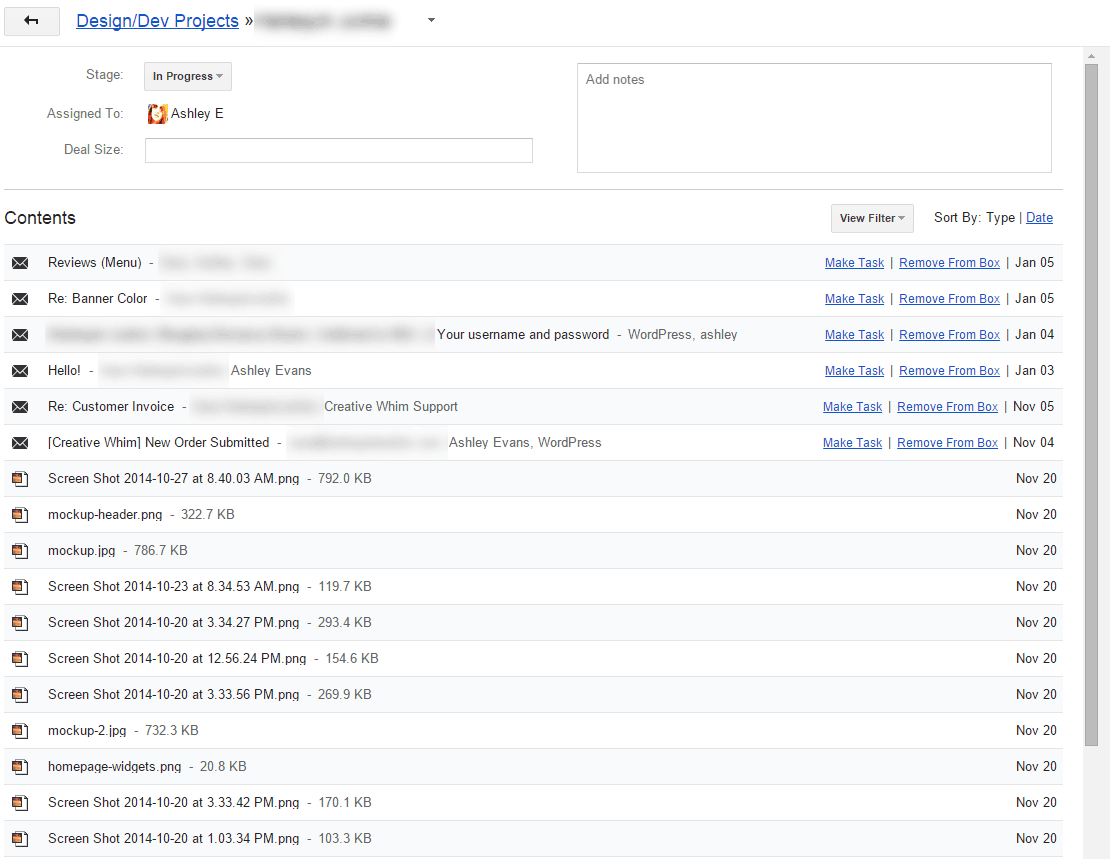Click Ashley E's avatar picture

[157, 114]
